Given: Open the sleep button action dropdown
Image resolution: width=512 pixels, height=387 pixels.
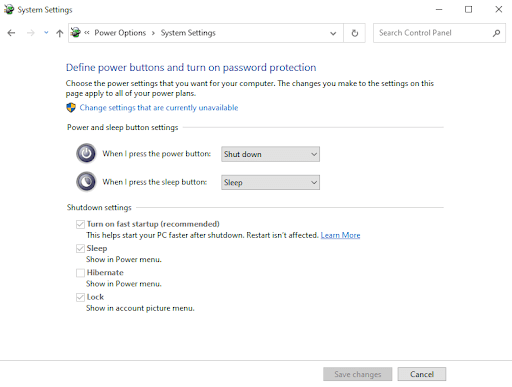Looking at the screenshot, I should tap(270, 182).
